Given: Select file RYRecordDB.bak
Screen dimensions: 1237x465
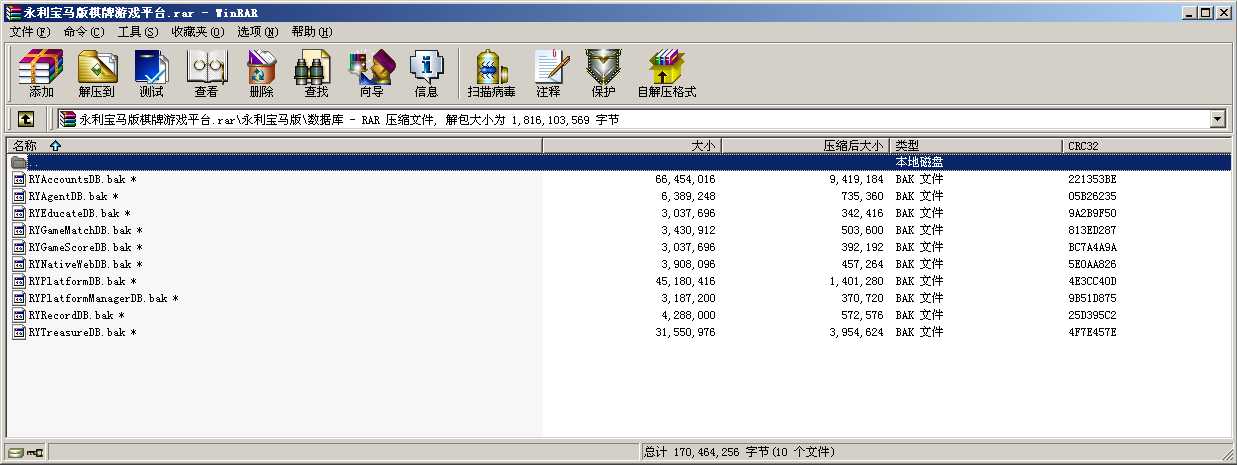Looking at the screenshot, I should pyautogui.click(x=76, y=315).
